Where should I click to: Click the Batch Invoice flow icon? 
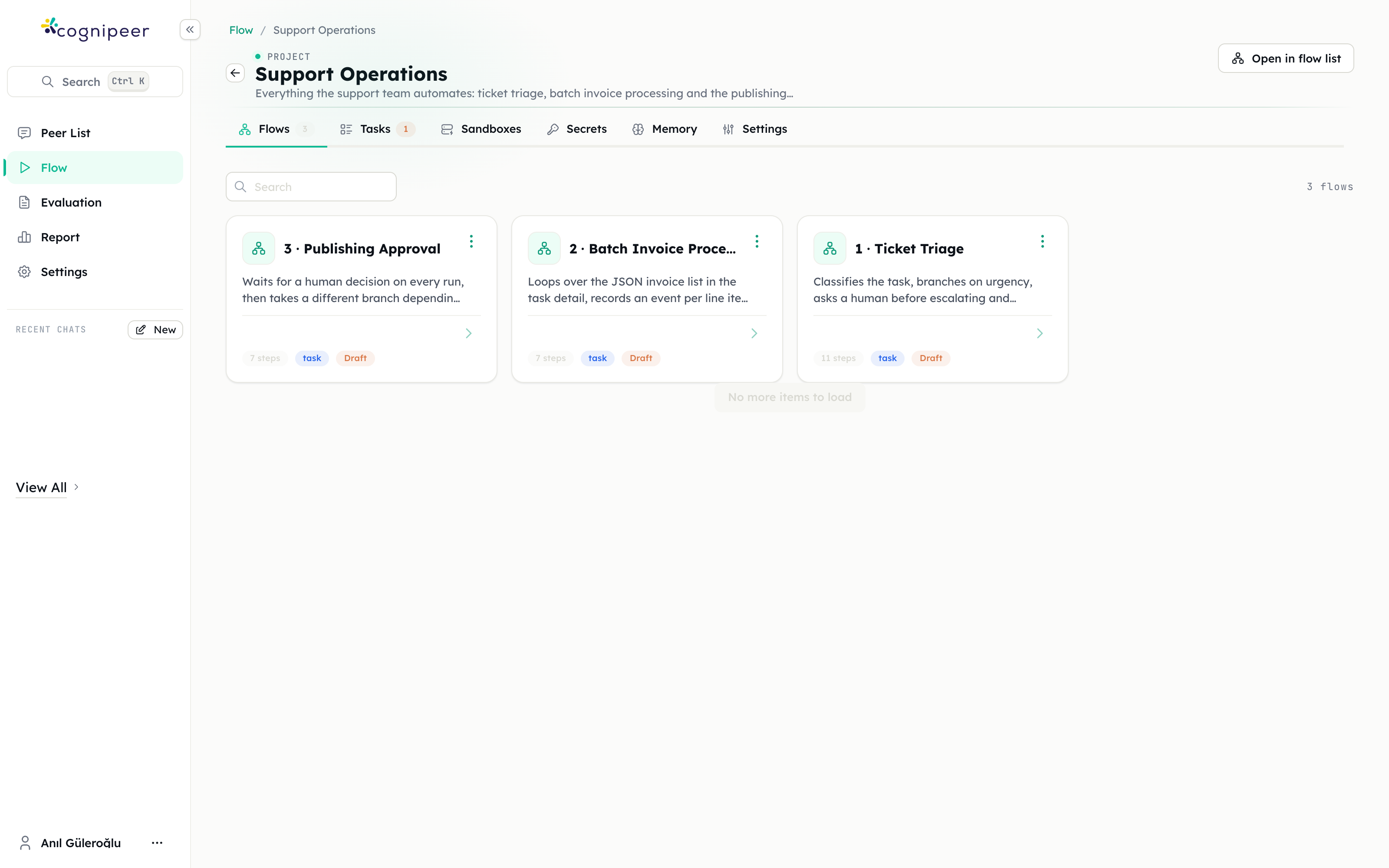(x=544, y=248)
